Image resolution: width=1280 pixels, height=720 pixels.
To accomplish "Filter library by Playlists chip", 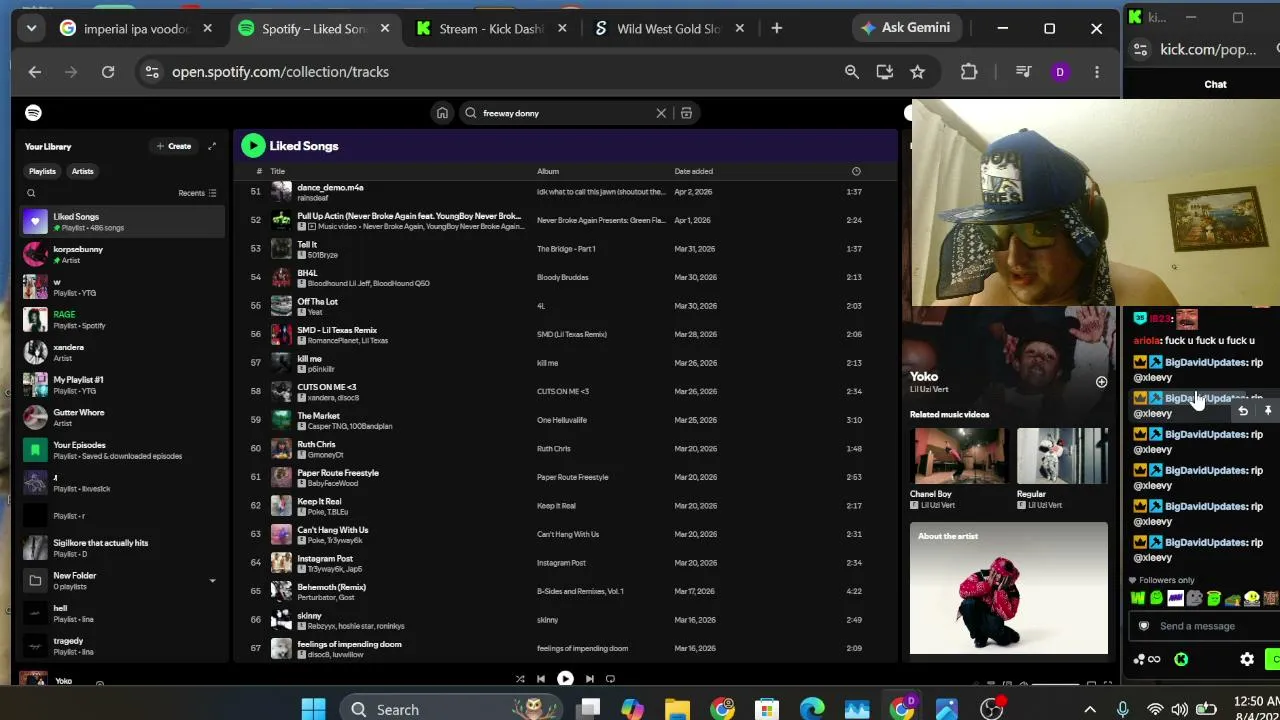I will coord(42,171).
